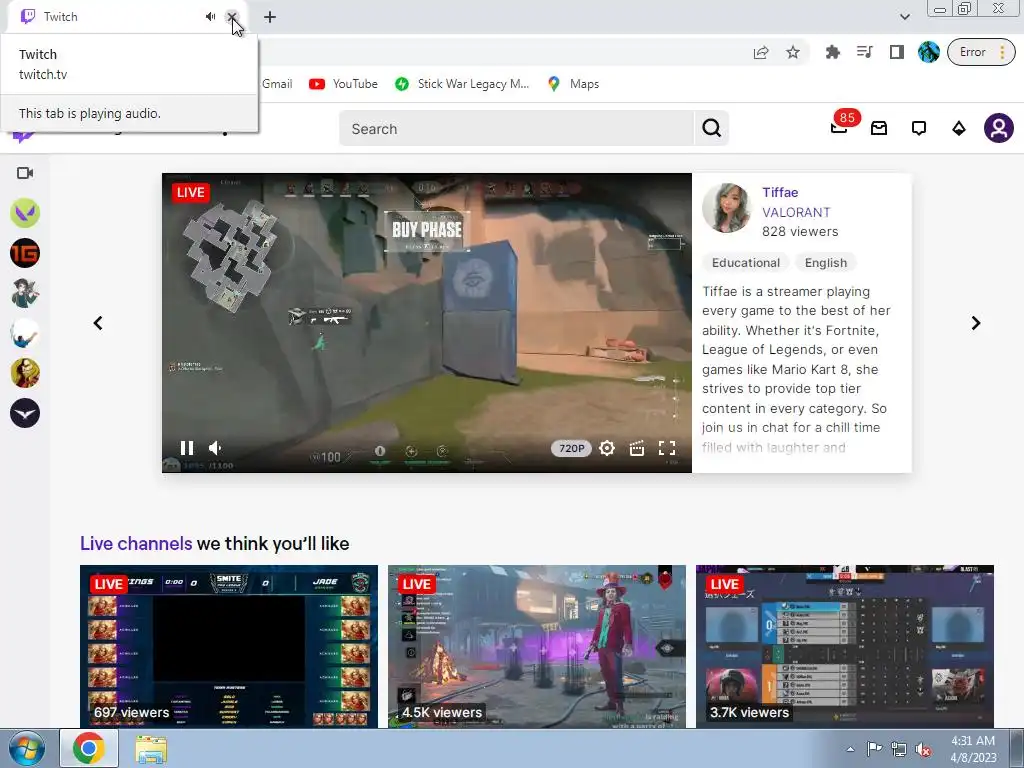The image size is (1024, 768).
Task: Open the Whispers chat icon
Action: pos(919,128)
